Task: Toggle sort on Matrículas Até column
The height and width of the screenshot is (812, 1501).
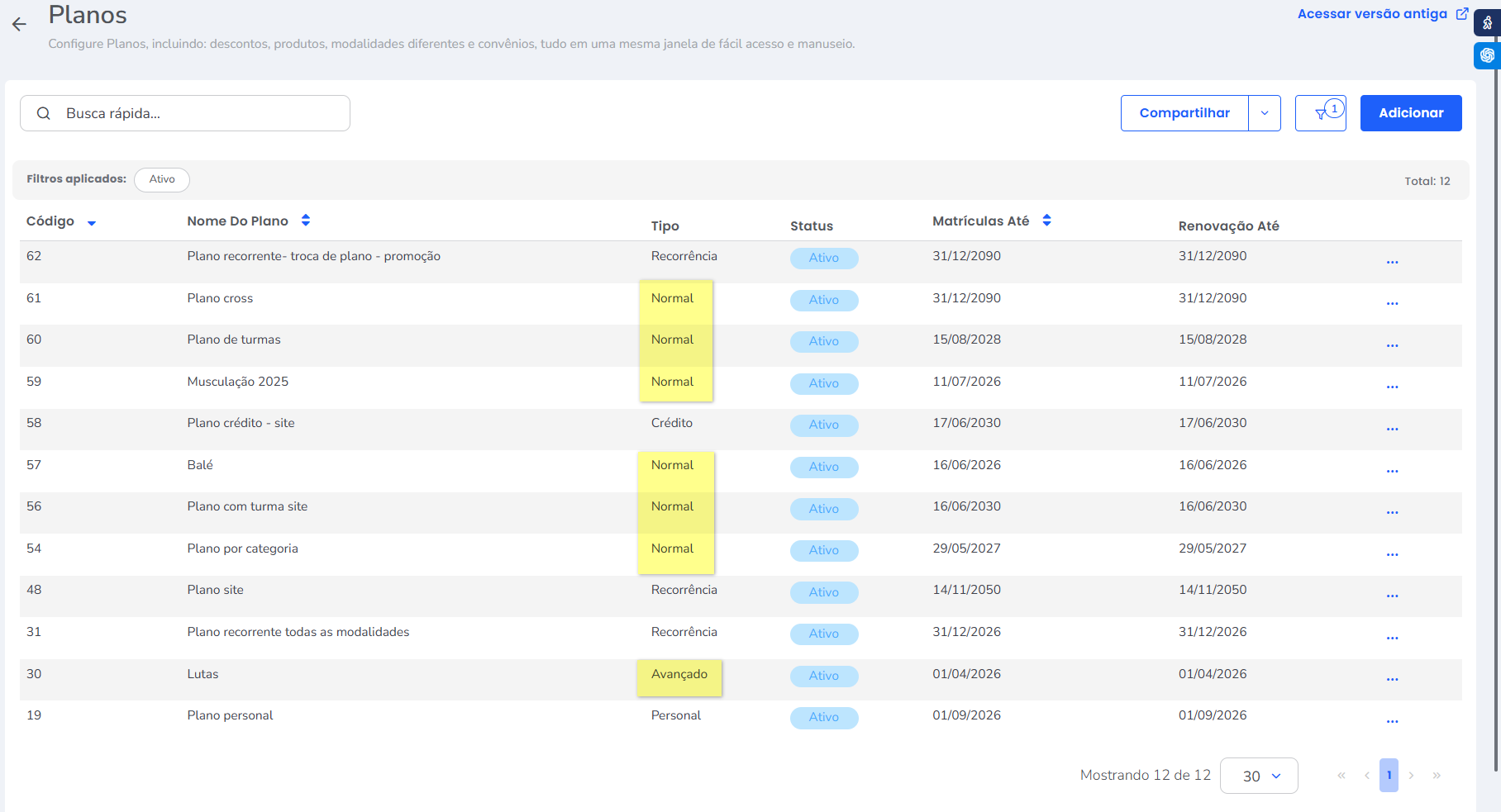Action: coord(1046,221)
